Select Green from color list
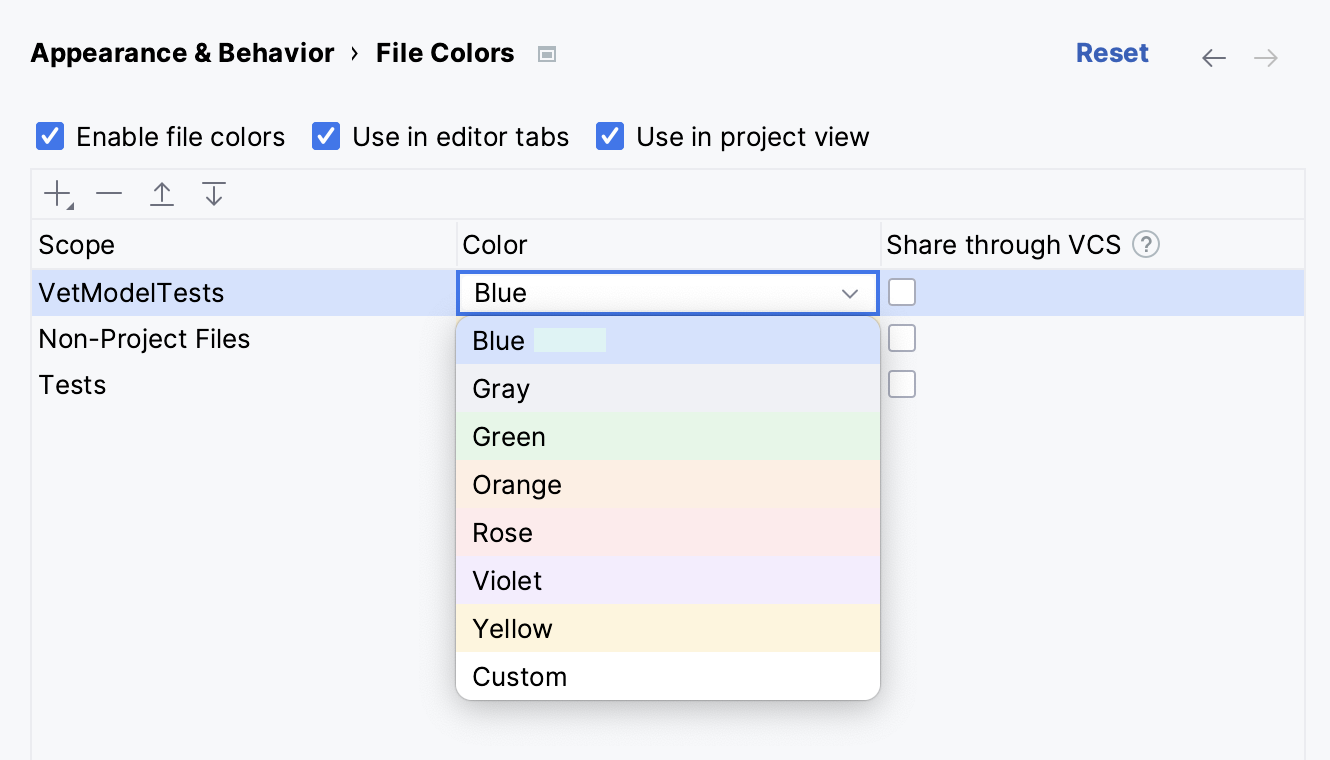Viewport: 1330px width, 760px height. pos(667,437)
